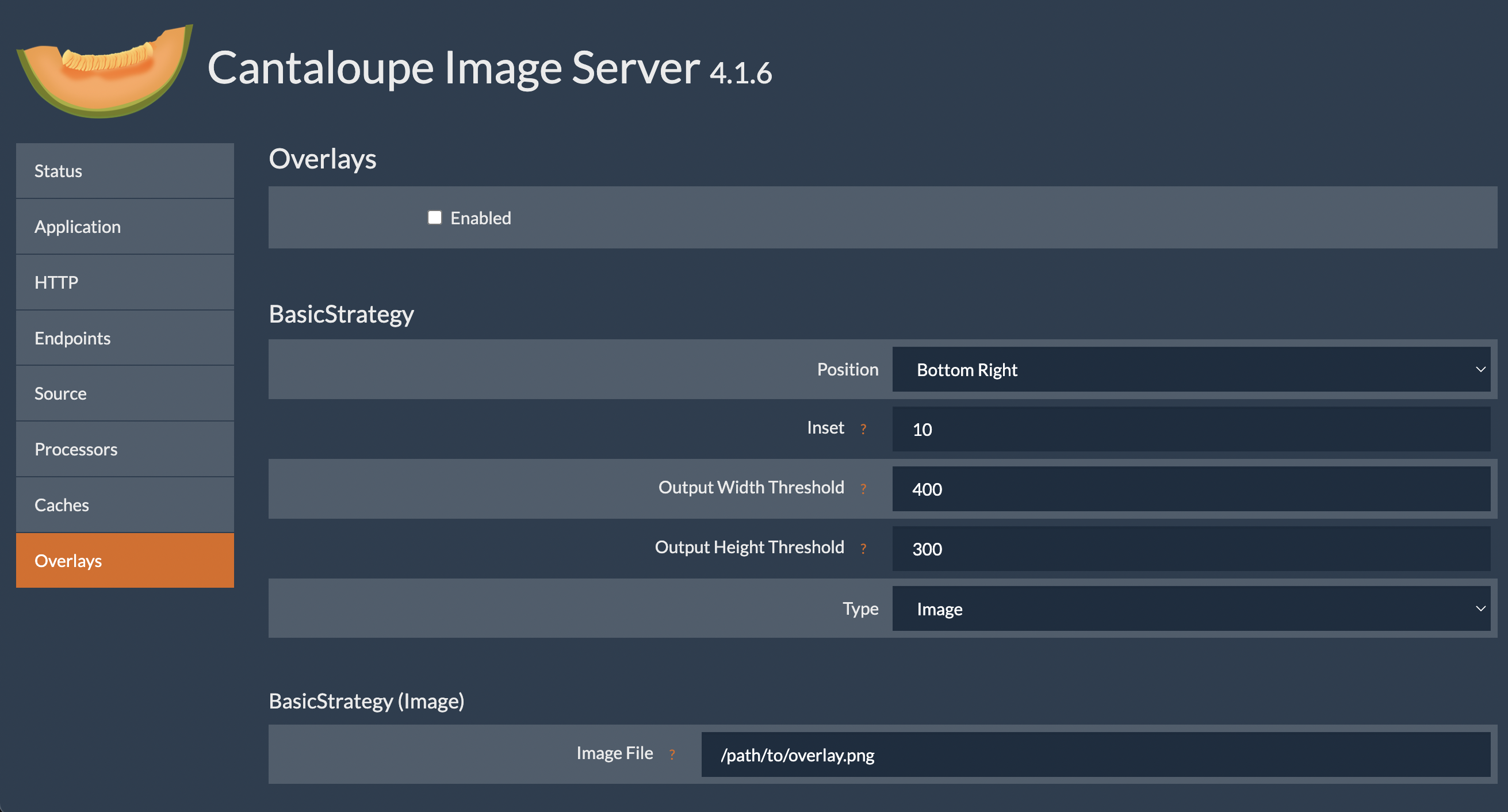Click the cantaloupe melon logo
1508x812 pixels.
[x=104, y=70]
